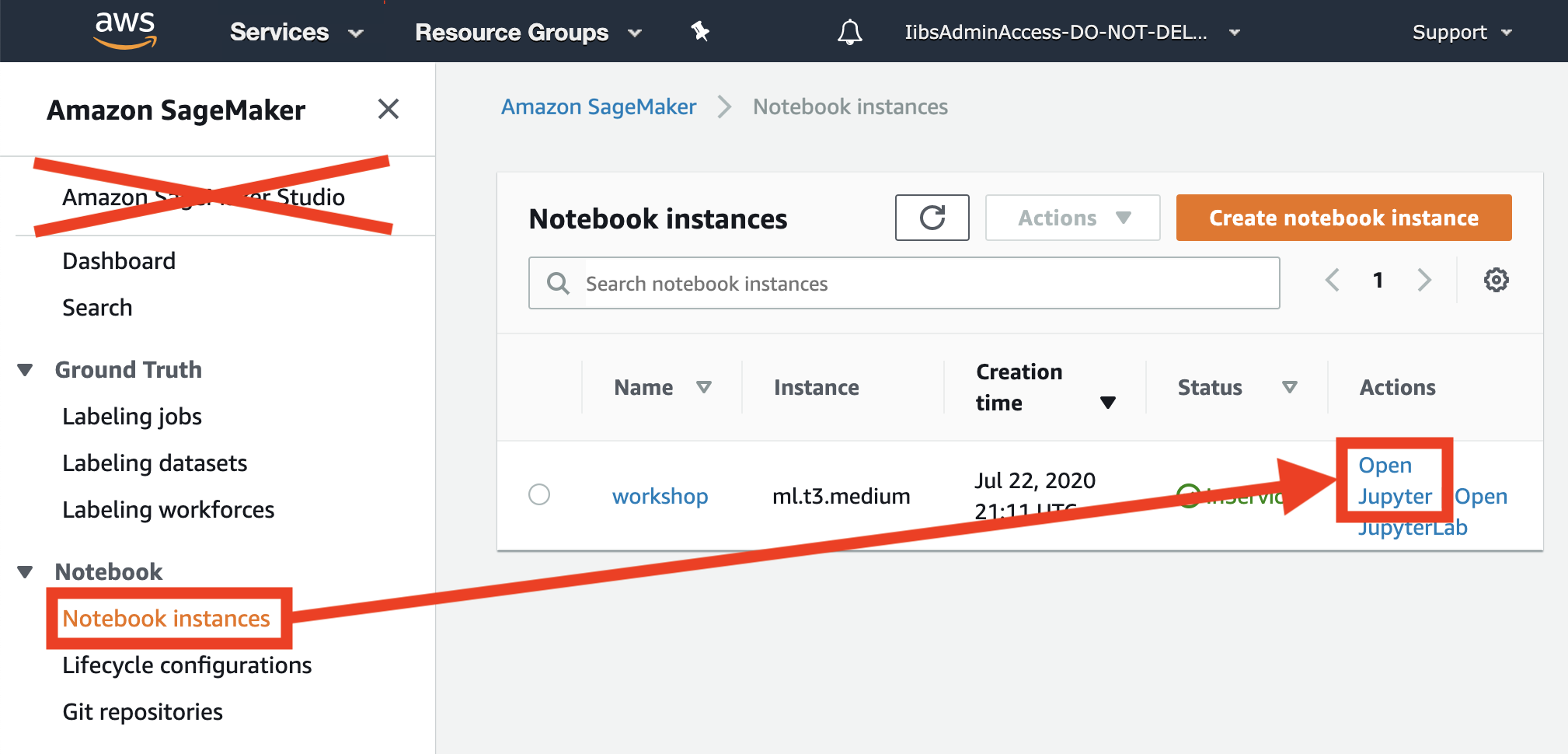
Task: Open the Services dropdown menu
Action: click(x=297, y=32)
